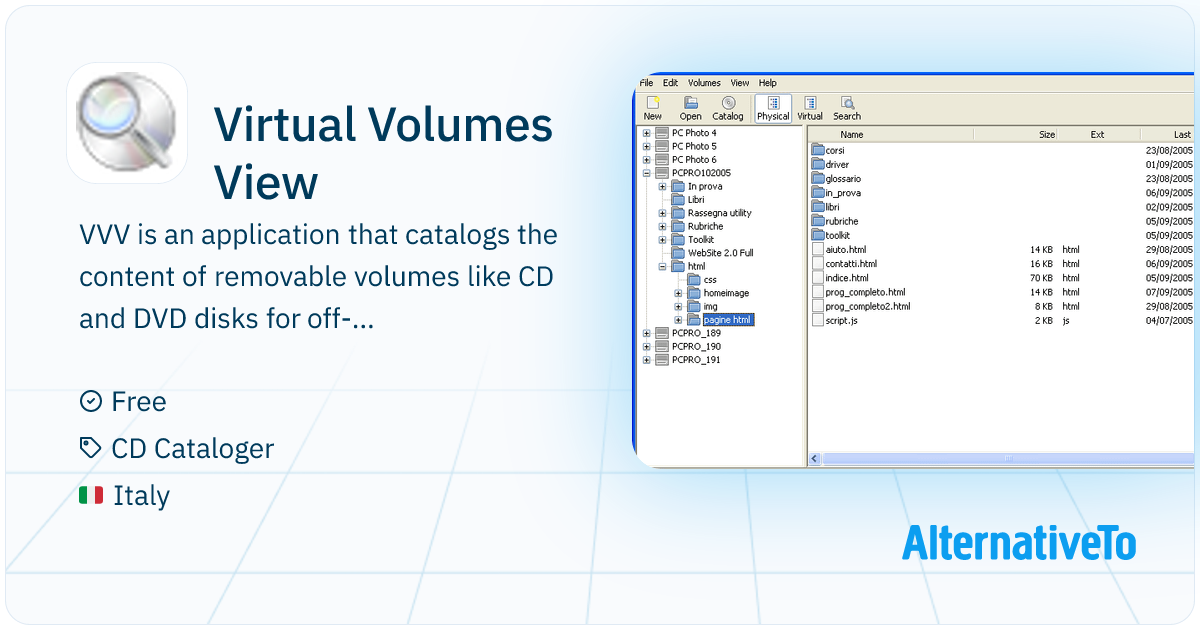The height and width of the screenshot is (630, 1200).
Task: Switch to Physical view icon
Action: 773,102
